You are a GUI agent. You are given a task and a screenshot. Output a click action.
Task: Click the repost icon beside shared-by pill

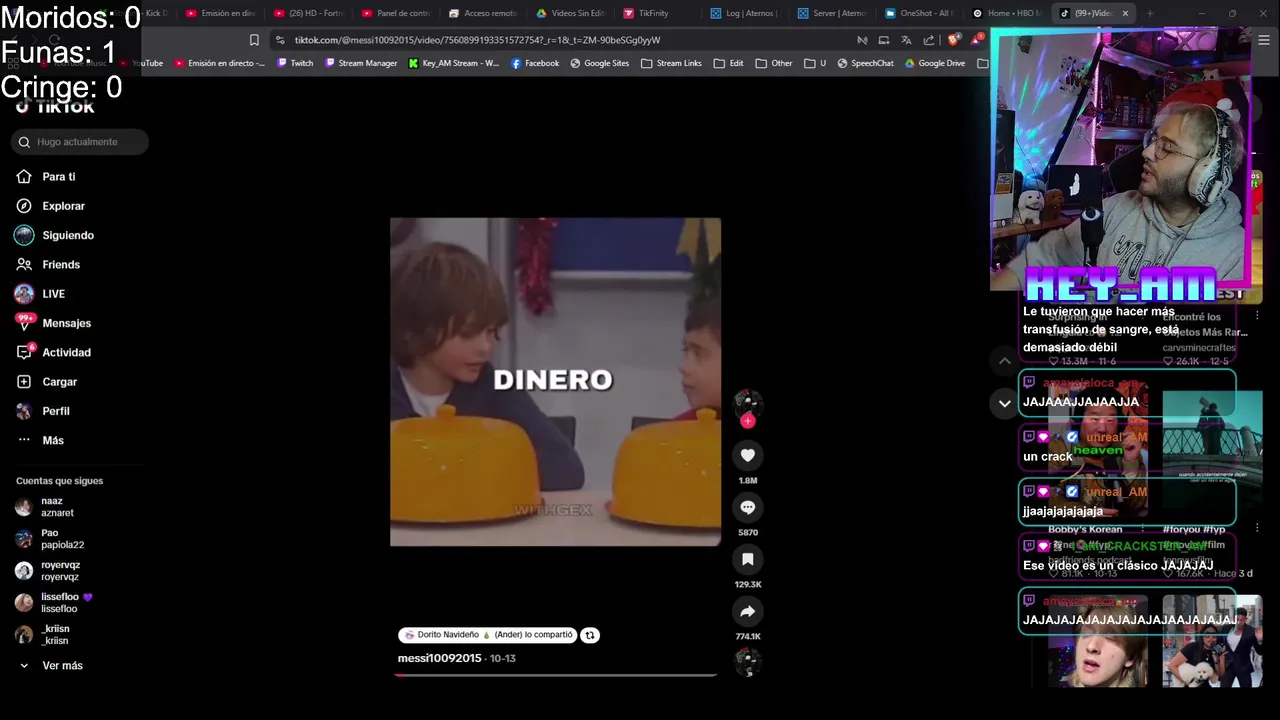(x=590, y=635)
